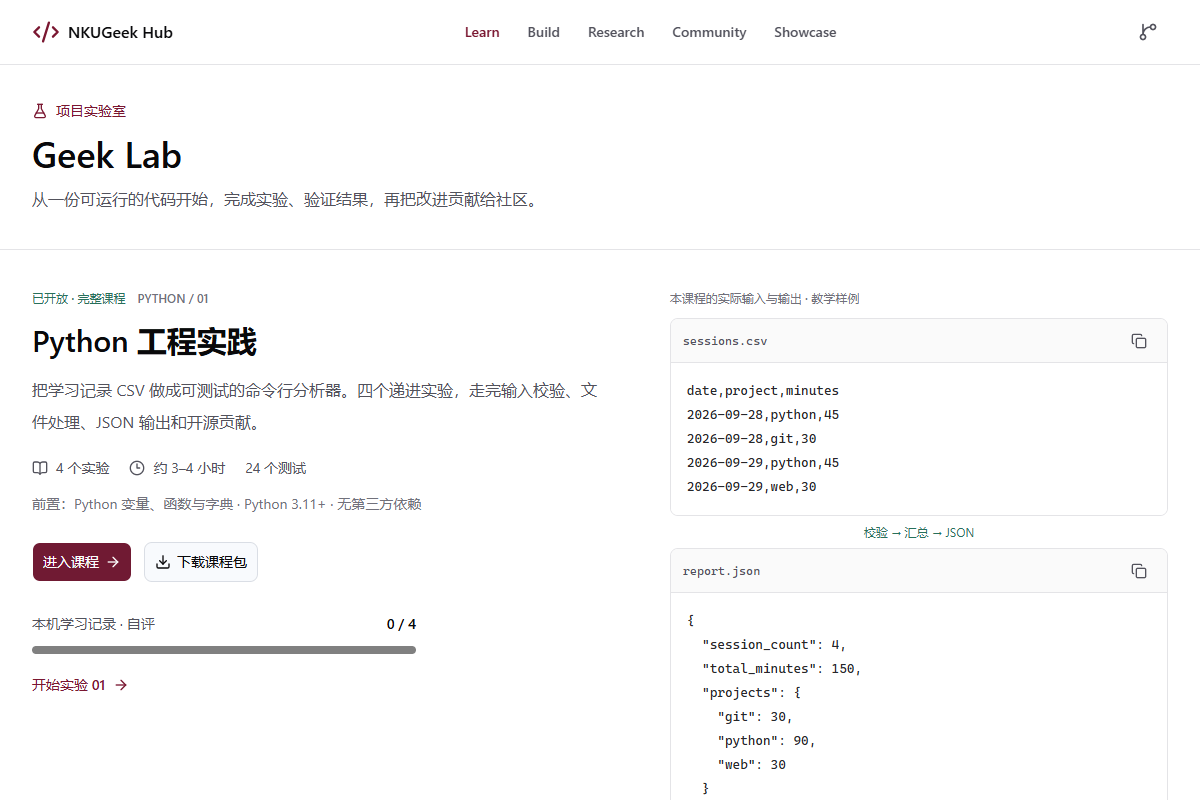The image size is (1200, 800).
Task: Click the 已开放 · 完整课程 status label
Action: (79, 298)
